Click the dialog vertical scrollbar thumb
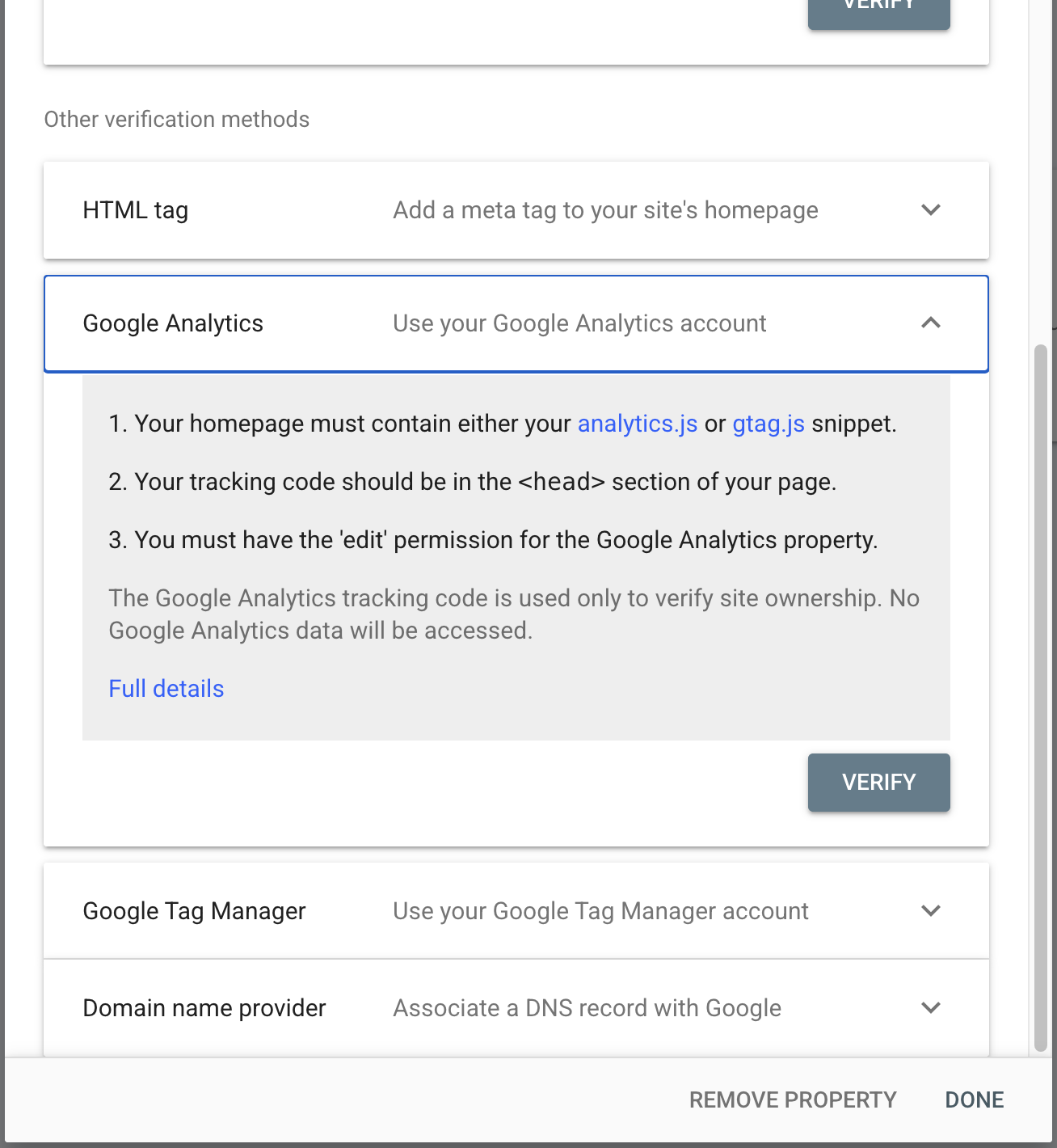The height and width of the screenshot is (1148, 1057). (x=1041, y=699)
